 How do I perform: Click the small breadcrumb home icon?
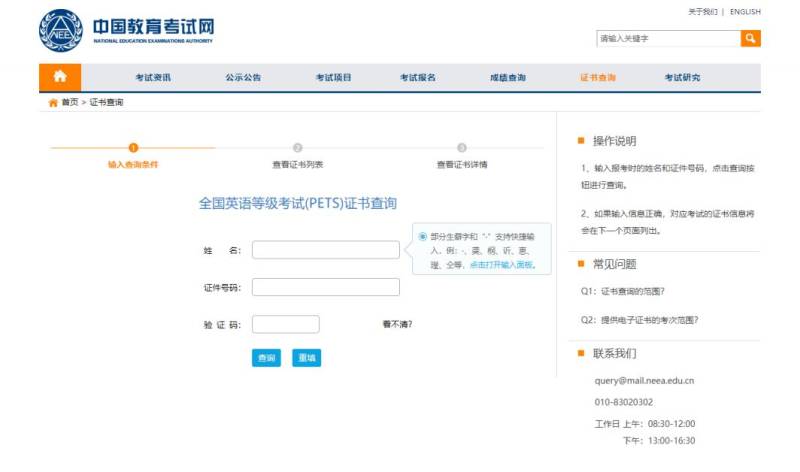[x=53, y=103]
